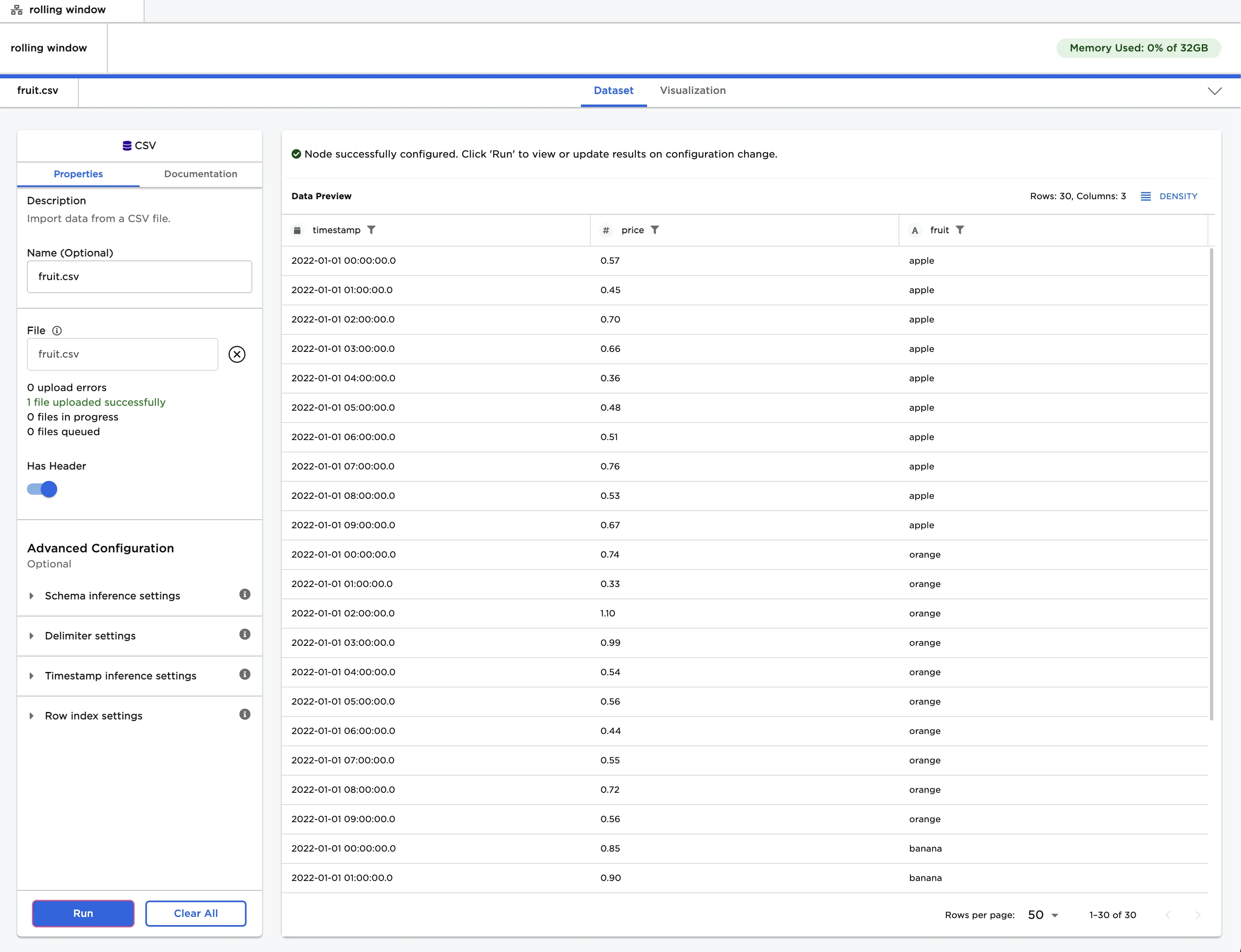The image size is (1241, 952).
Task: Open the price column filter
Action: (x=655, y=230)
